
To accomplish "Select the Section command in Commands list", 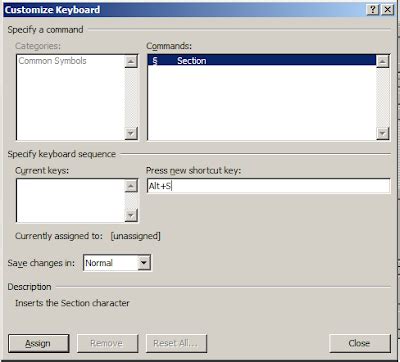I will click(x=261, y=61).
